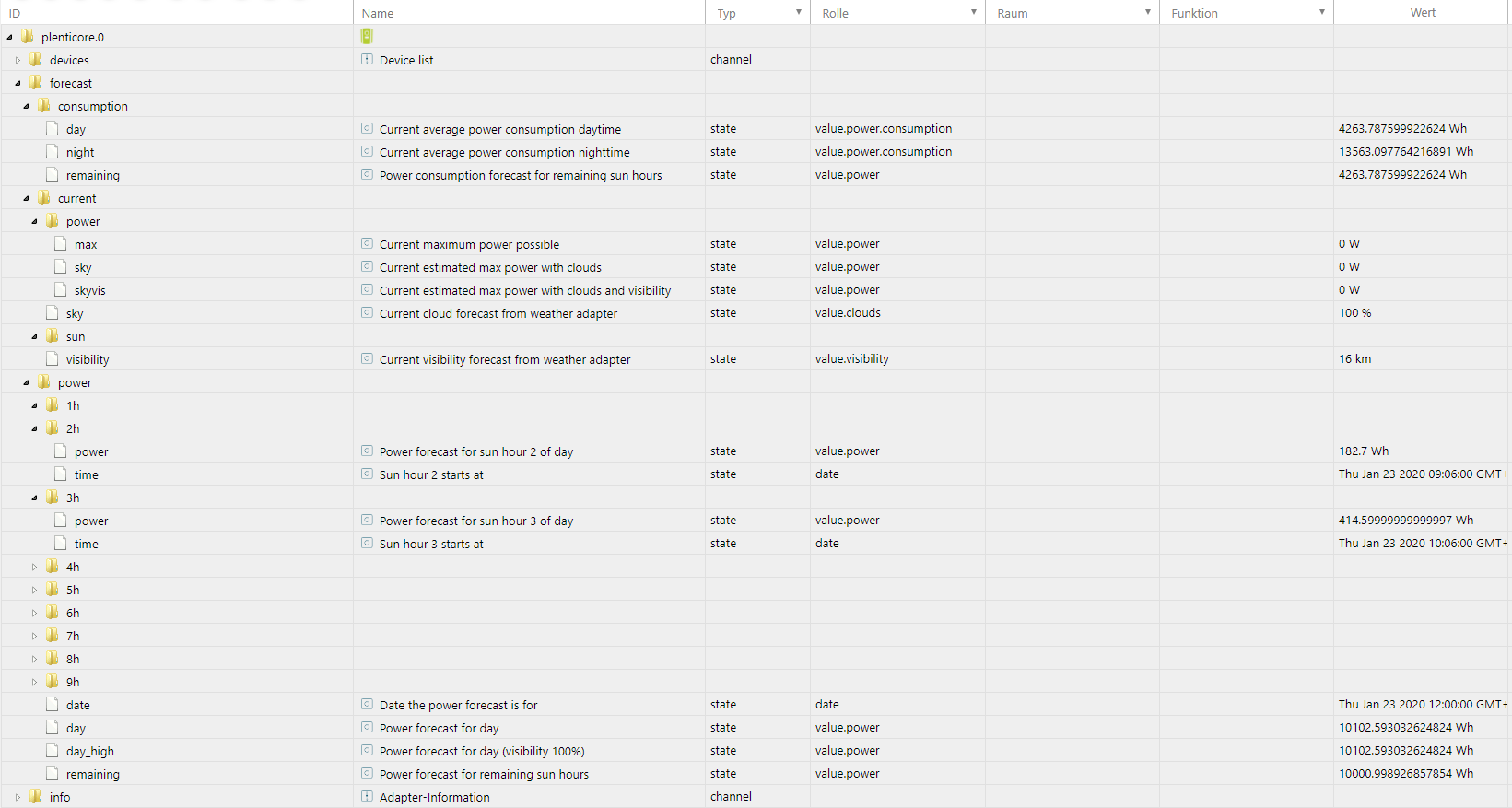Click the channel type cell of devices
The image size is (1512, 808).
point(731,59)
